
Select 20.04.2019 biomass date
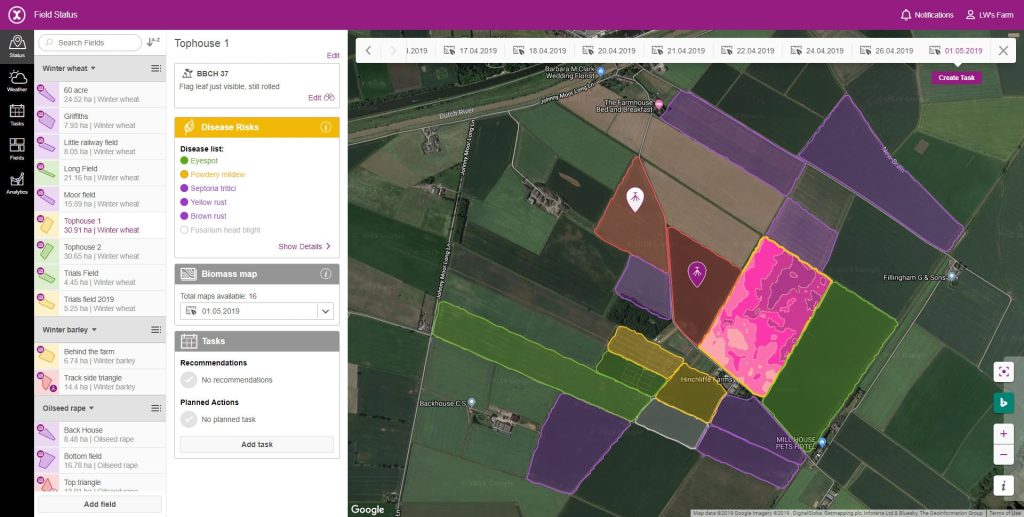pyautogui.click(x=609, y=50)
